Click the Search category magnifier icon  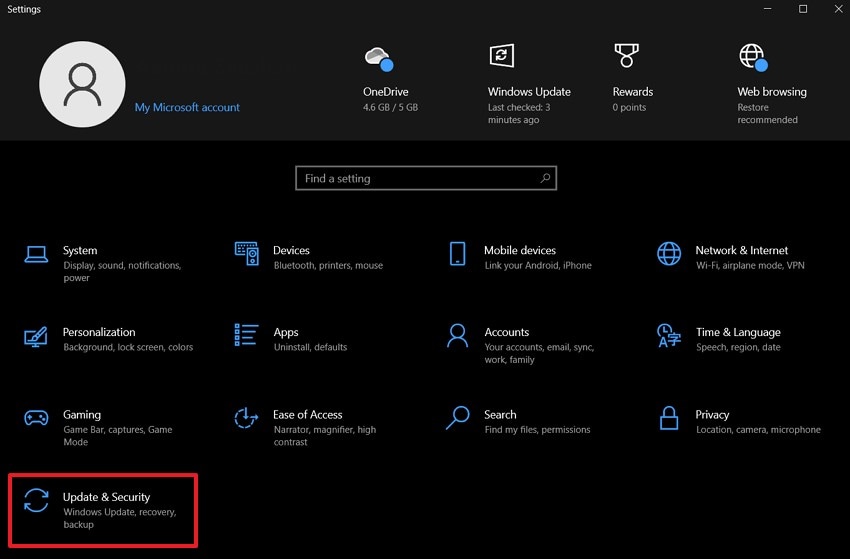[x=457, y=417]
